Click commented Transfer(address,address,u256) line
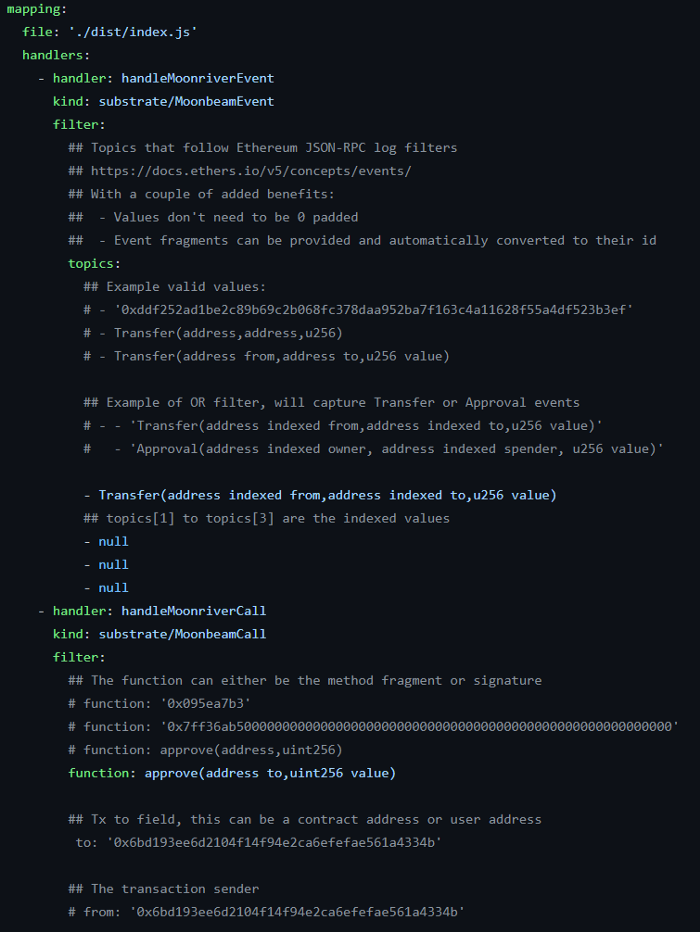Viewport: 700px width, 932px height. pos(228,333)
